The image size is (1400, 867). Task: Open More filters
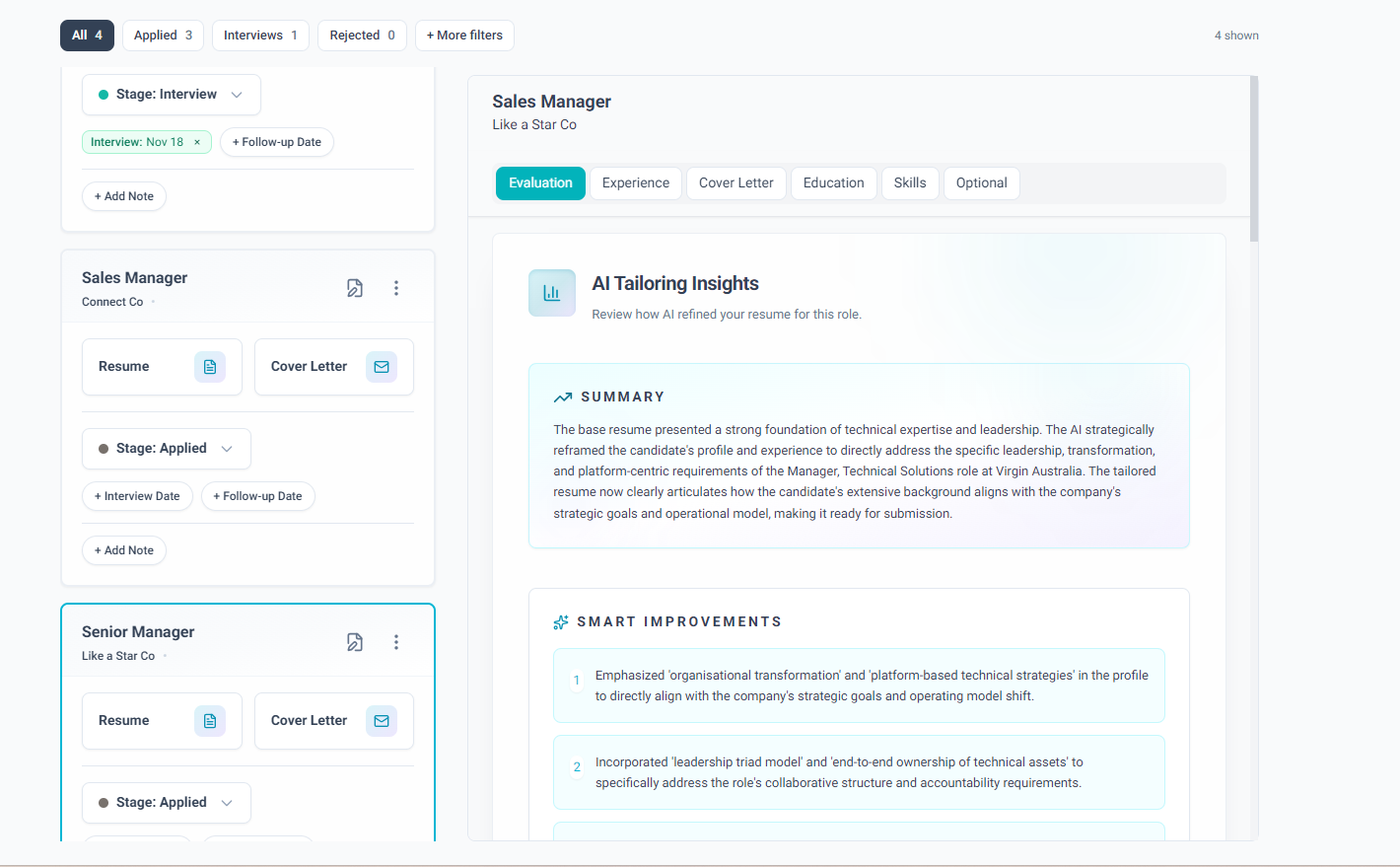[x=464, y=35]
